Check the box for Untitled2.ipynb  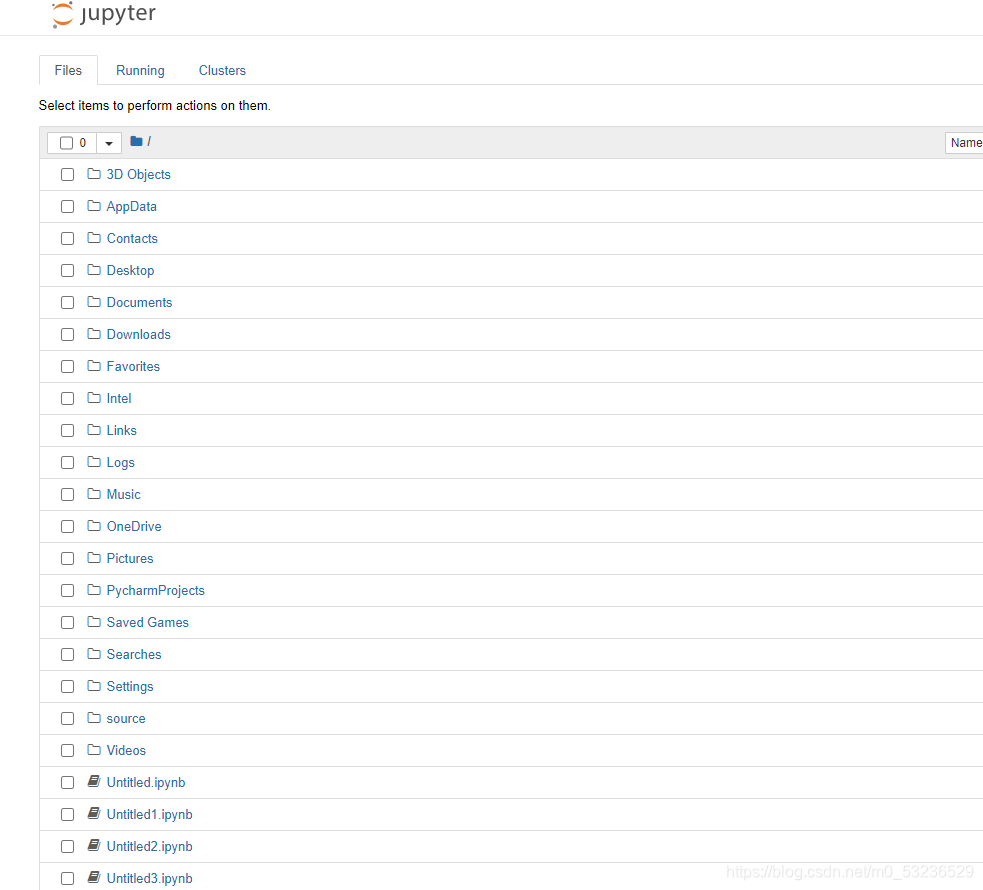pyautogui.click(x=68, y=846)
